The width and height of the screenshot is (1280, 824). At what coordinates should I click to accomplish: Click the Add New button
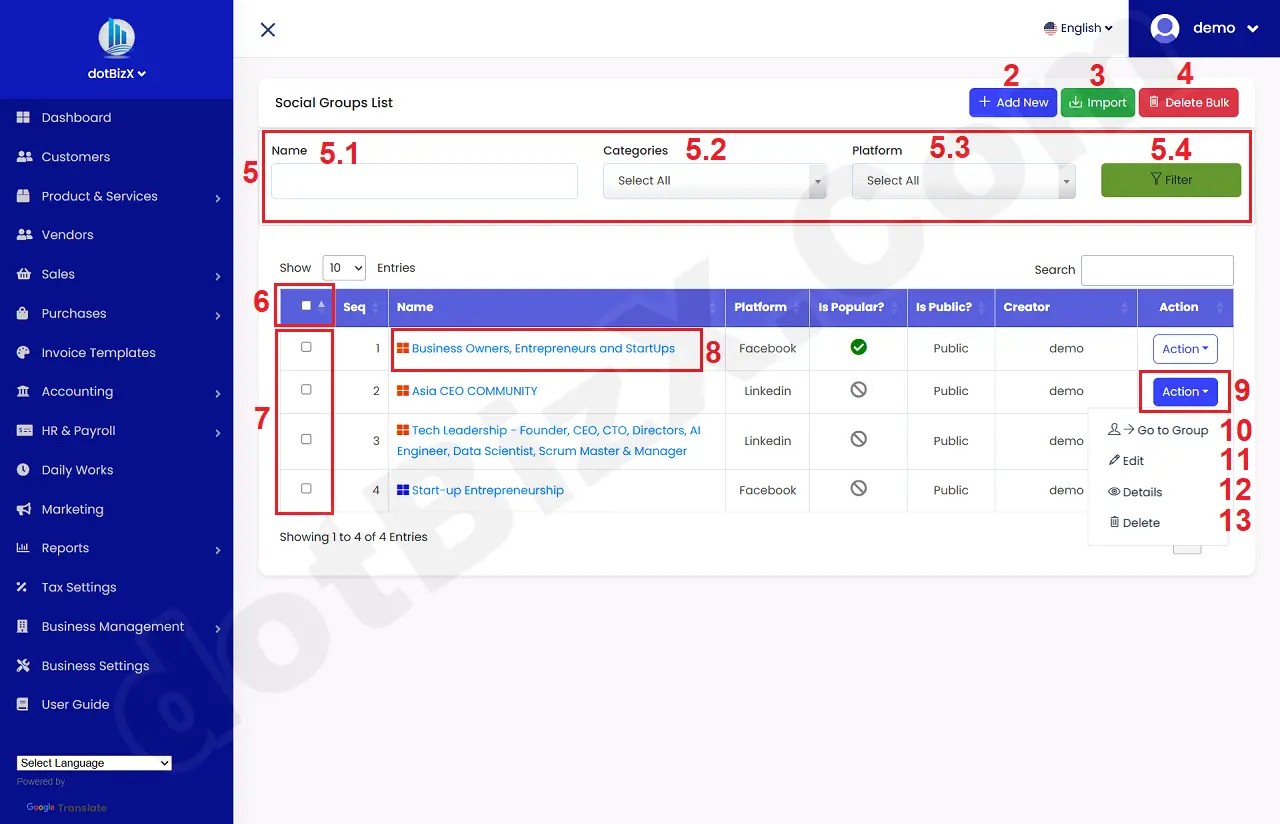(x=1012, y=102)
